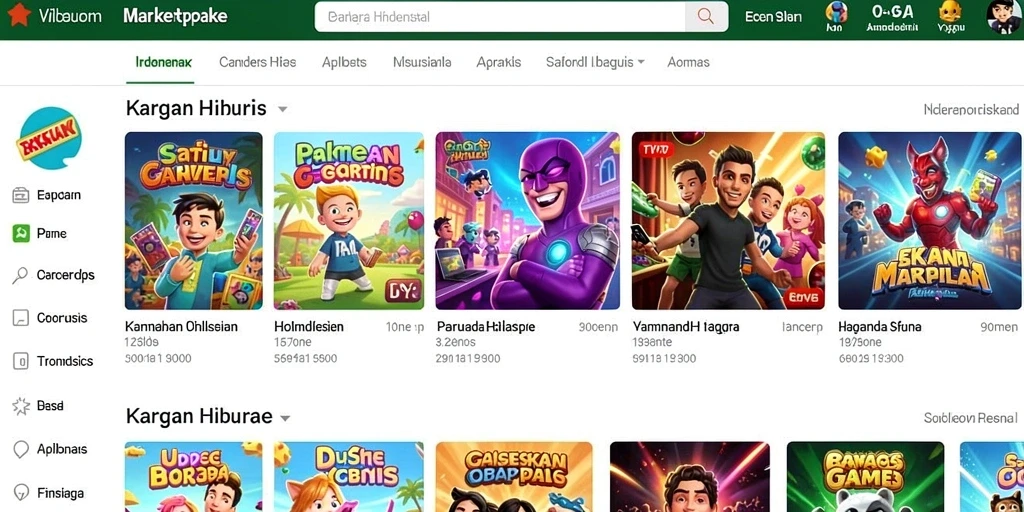Open the Safordl Ibaguis dropdown
The width and height of the screenshot is (1024, 512).
[x=595, y=62]
